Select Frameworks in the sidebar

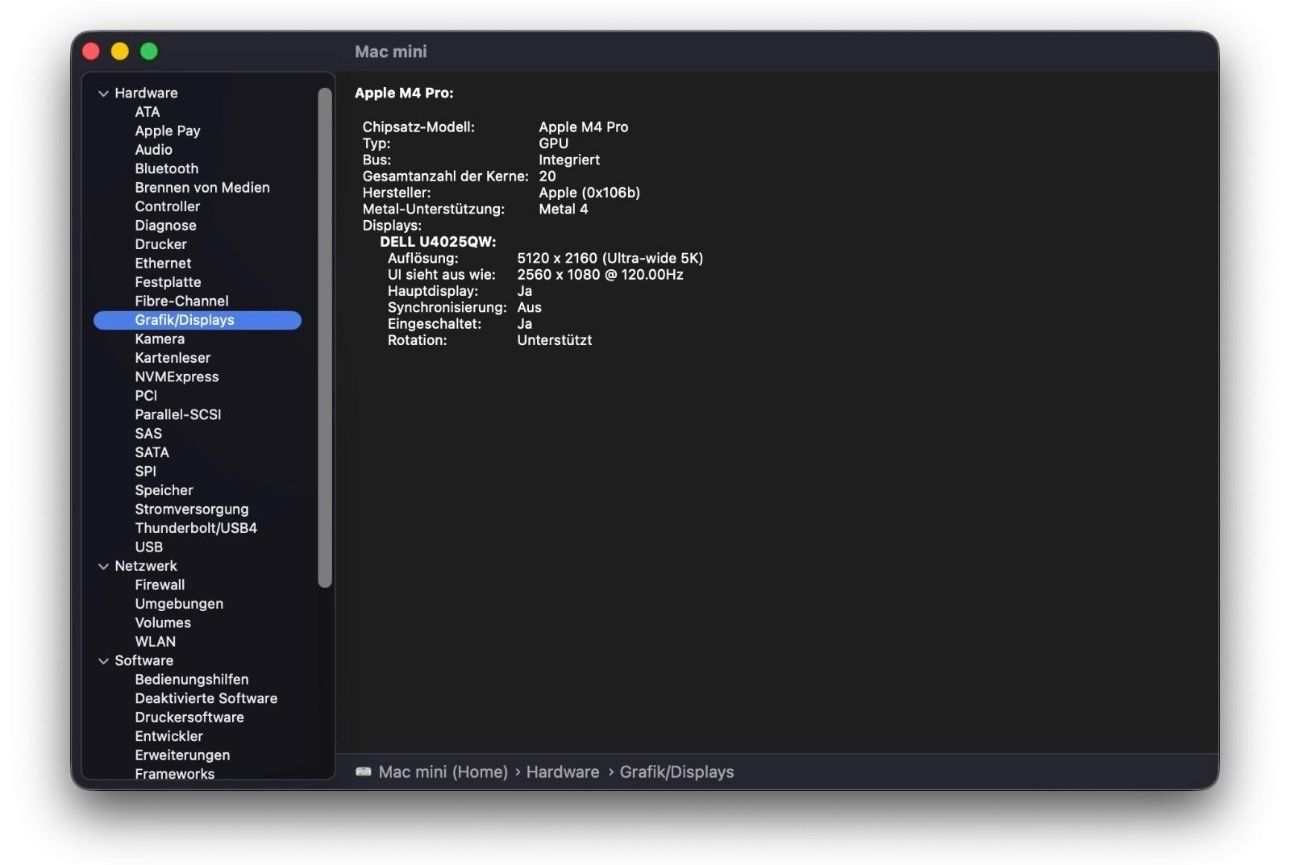(175, 774)
